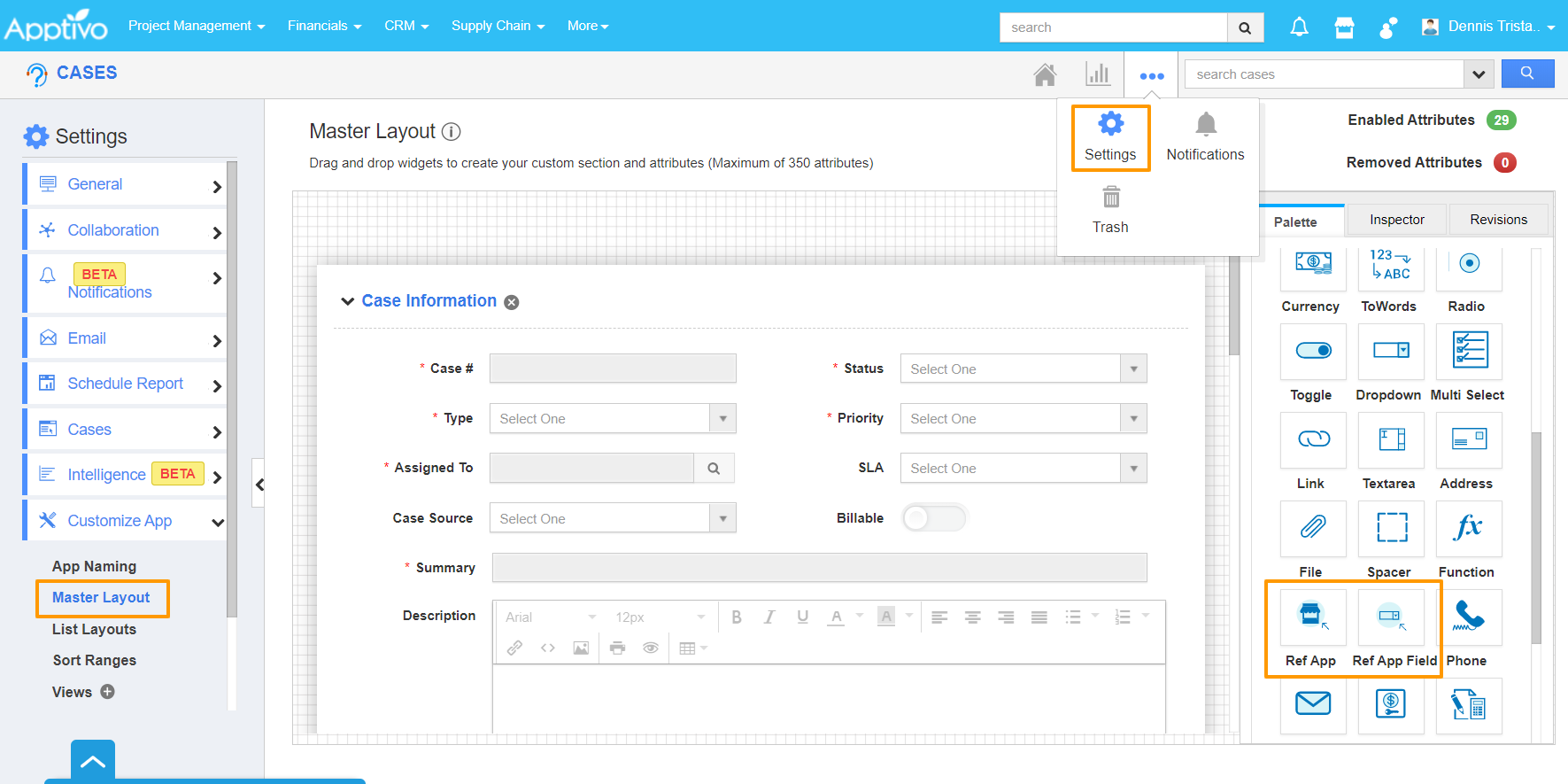Open List Layouts settings link
The width and height of the screenshot is (1568, 784).
click(x=94, y=629)
